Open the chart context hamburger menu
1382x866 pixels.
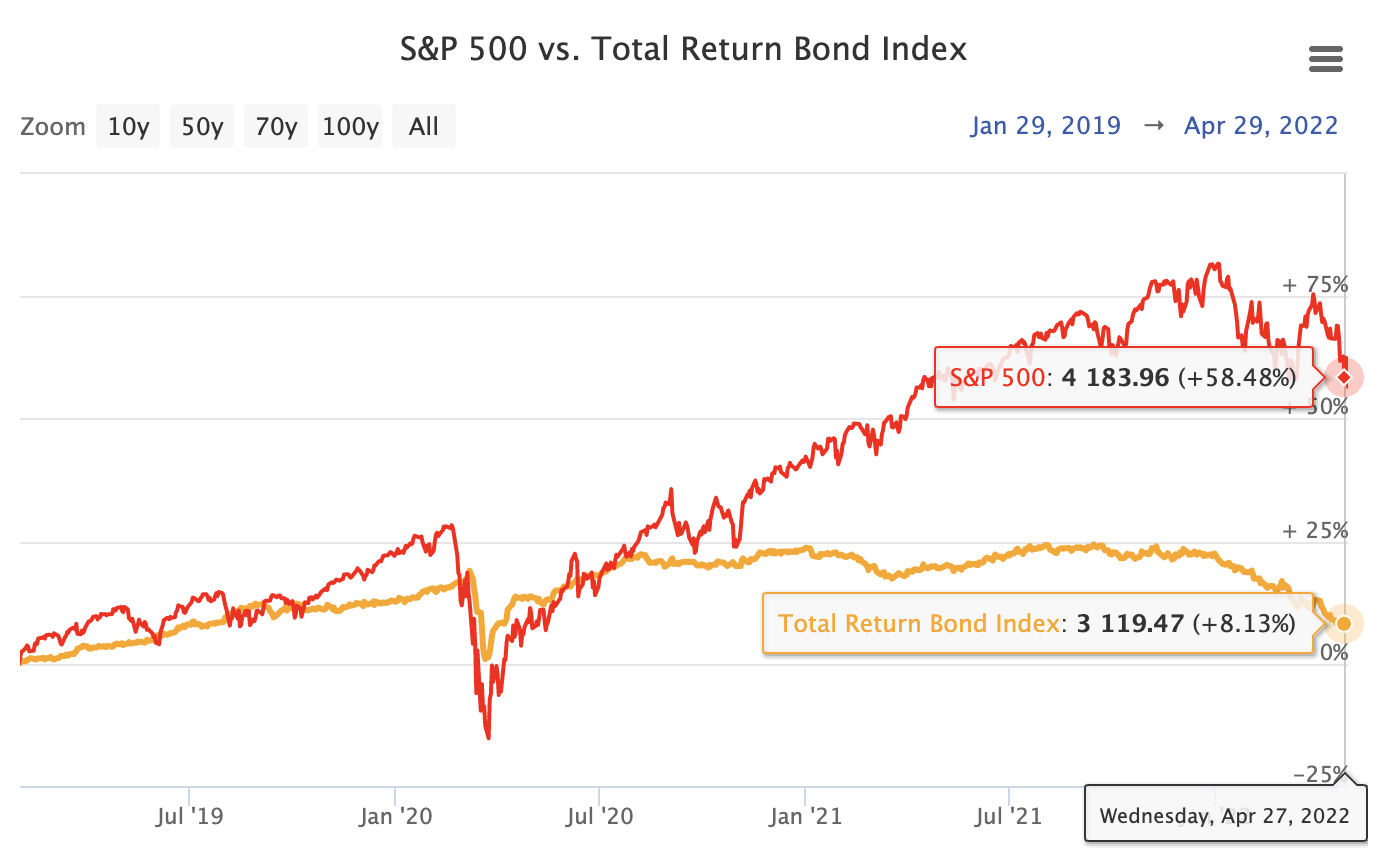click(1325, 60)
